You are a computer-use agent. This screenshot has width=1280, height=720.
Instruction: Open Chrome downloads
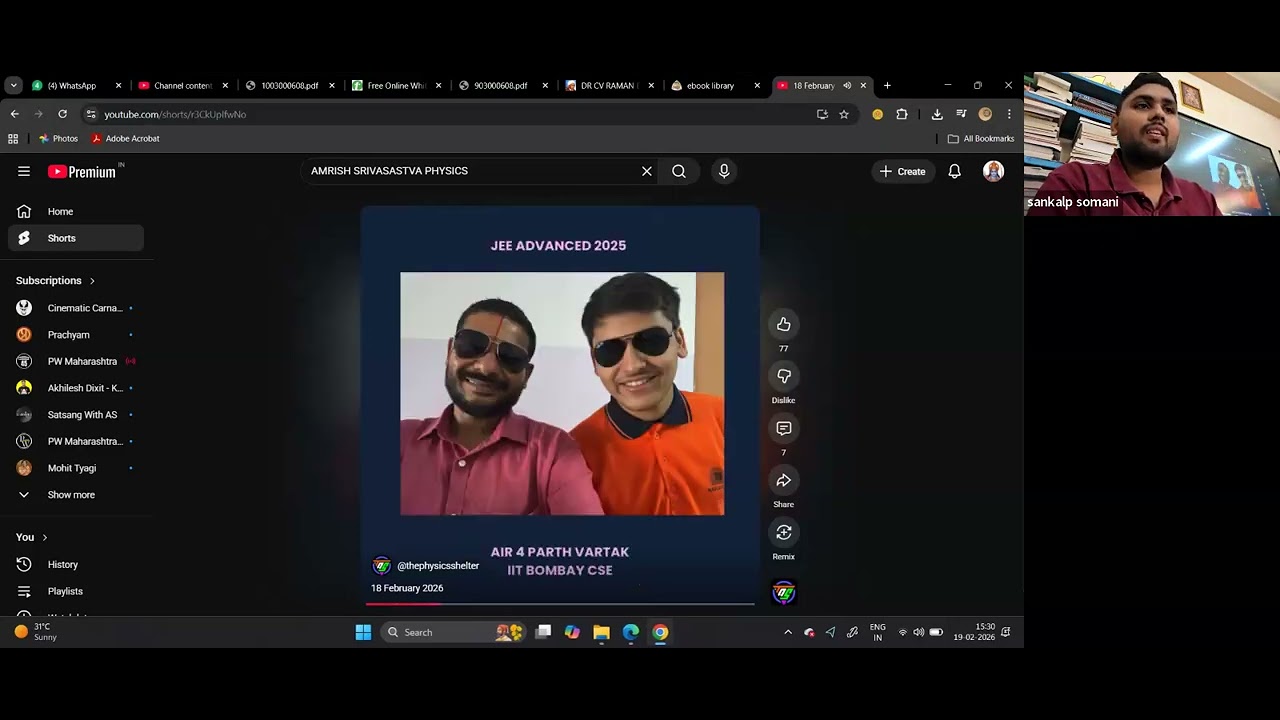click(x=937, y=114)
